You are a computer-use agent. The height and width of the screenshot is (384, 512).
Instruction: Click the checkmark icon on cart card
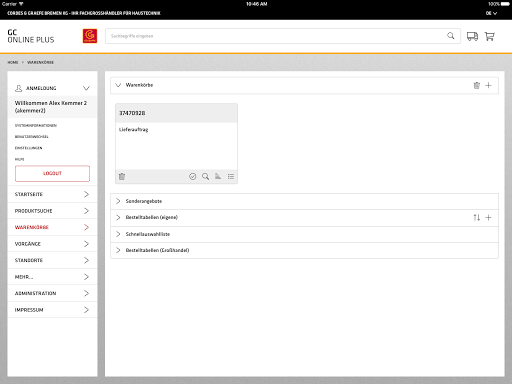pyautogui.click(x=193, y=176)
